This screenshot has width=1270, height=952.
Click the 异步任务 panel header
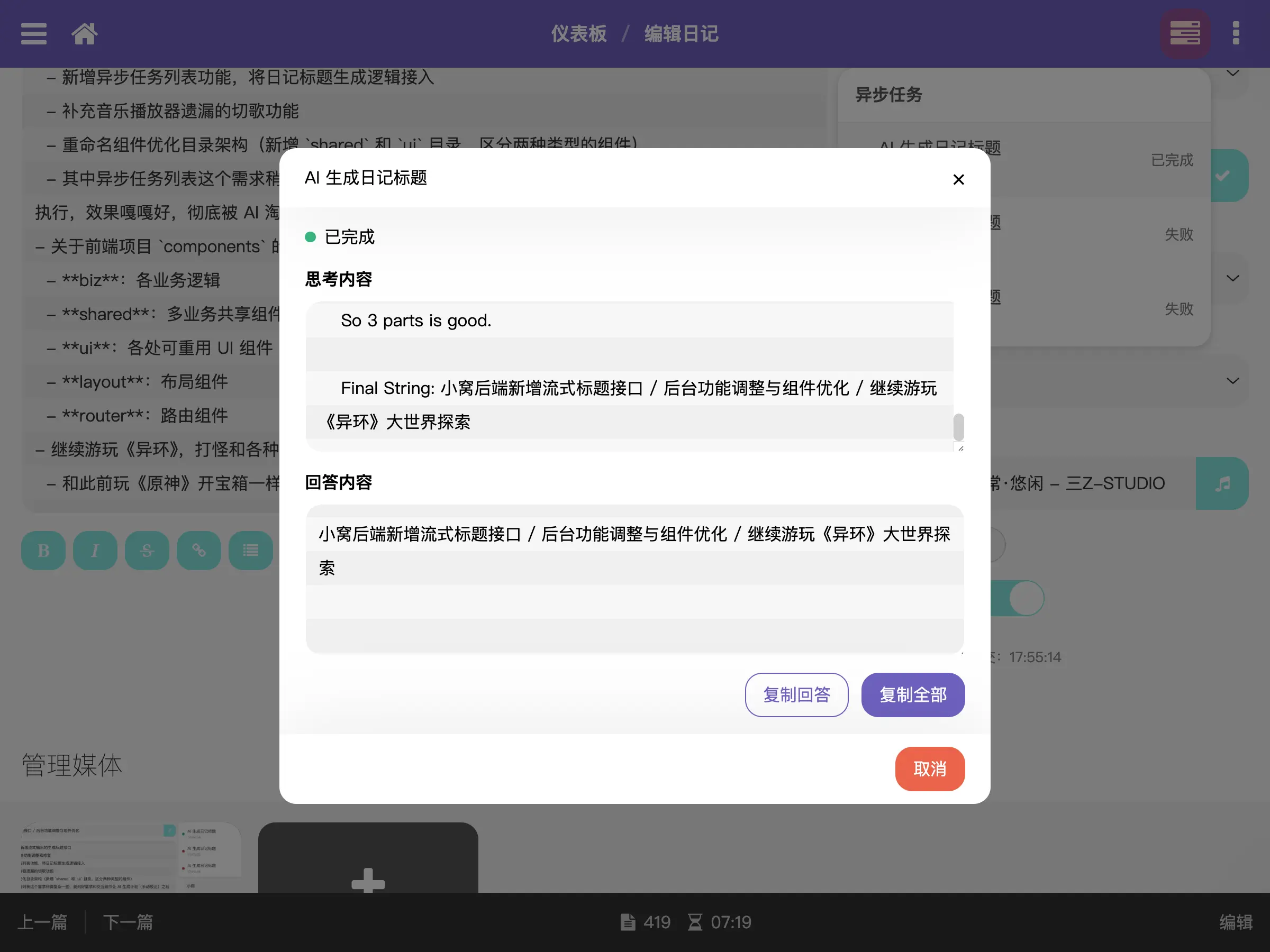(1024, 95)
